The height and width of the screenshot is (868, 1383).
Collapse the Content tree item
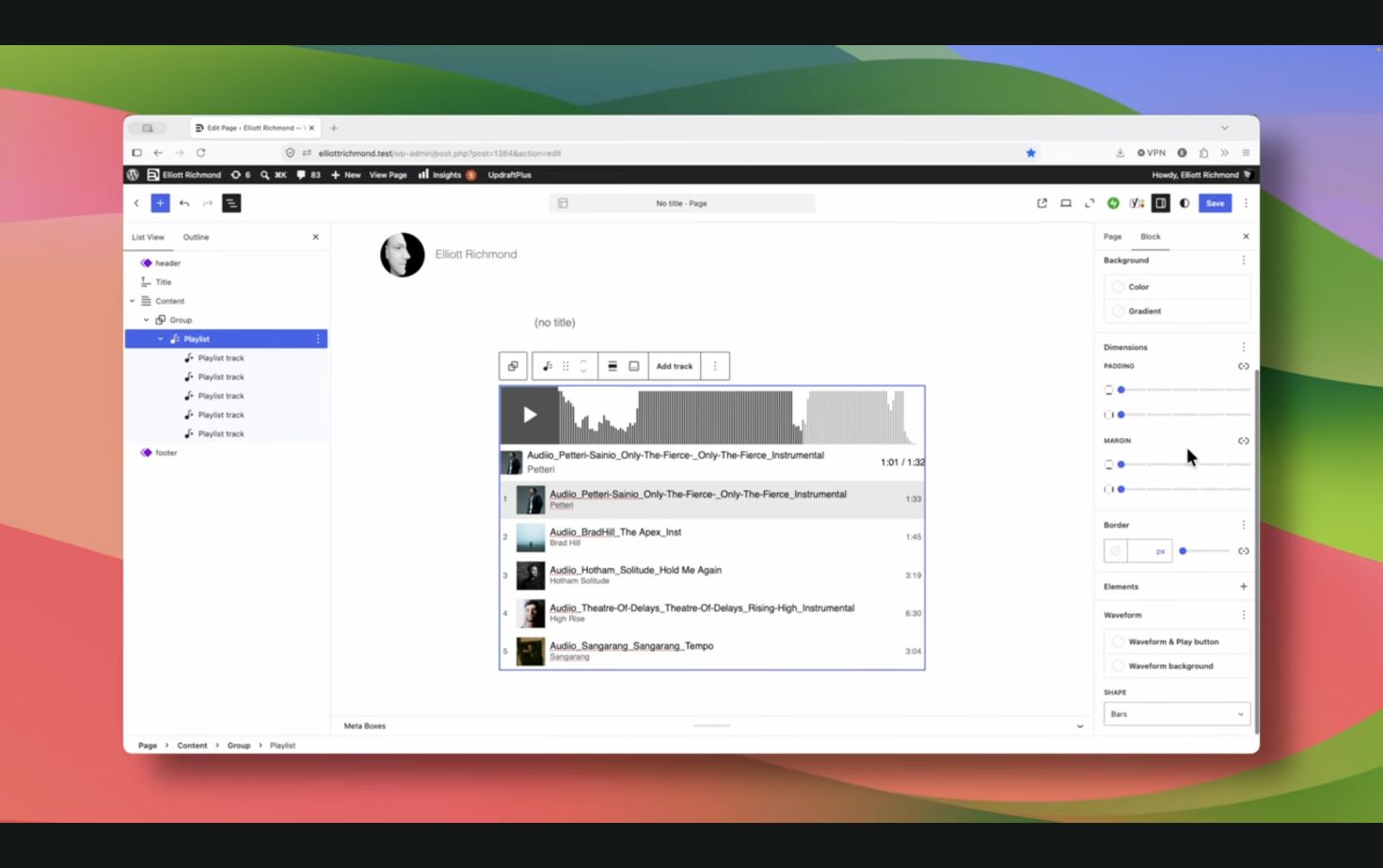133,301
